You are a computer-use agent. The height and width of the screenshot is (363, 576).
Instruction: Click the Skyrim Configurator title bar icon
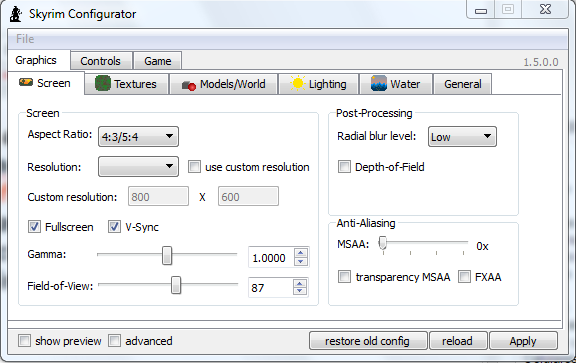15,14
